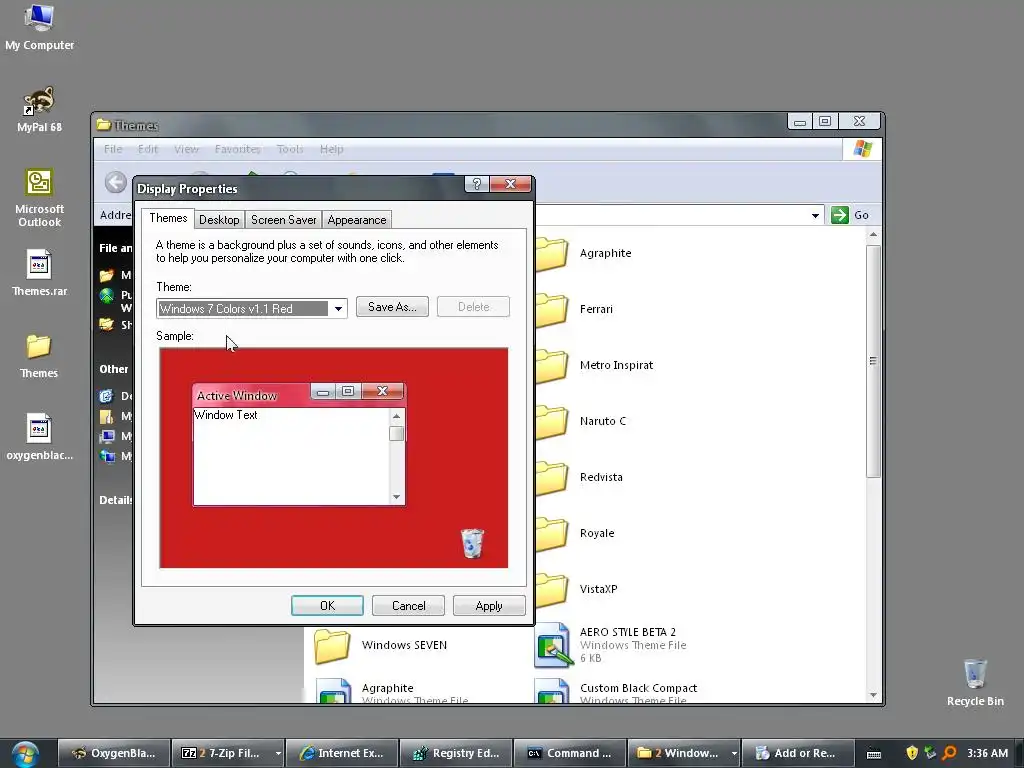Open Microsoft Outlook desktop icon
Viewport: 1024px width, 768px height.
(39, 198)
